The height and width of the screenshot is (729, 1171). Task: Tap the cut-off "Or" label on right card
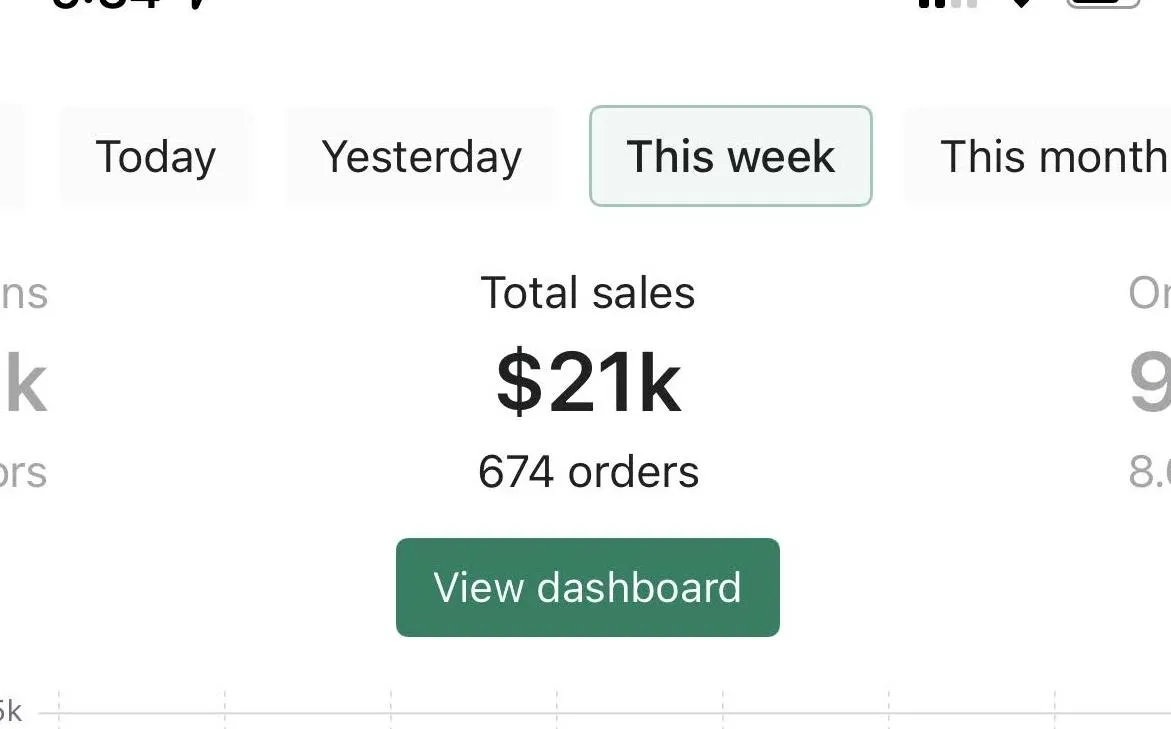pyautogui.click(x=1150, y=293)
